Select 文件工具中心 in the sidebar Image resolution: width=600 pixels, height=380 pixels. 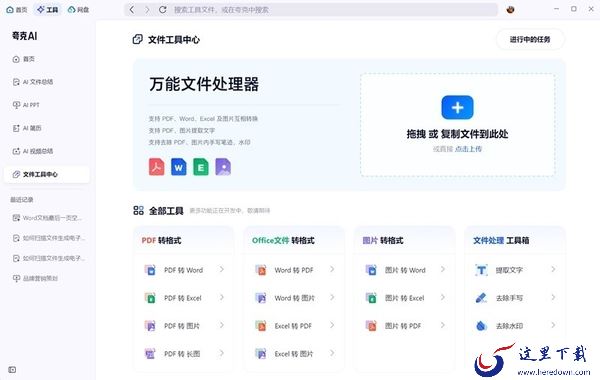point(47,175)
